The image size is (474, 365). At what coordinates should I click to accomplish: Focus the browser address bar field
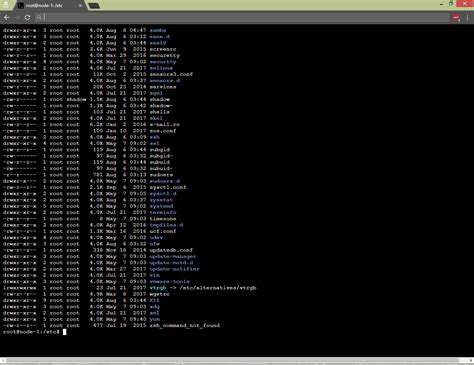(x=242, y=17)
